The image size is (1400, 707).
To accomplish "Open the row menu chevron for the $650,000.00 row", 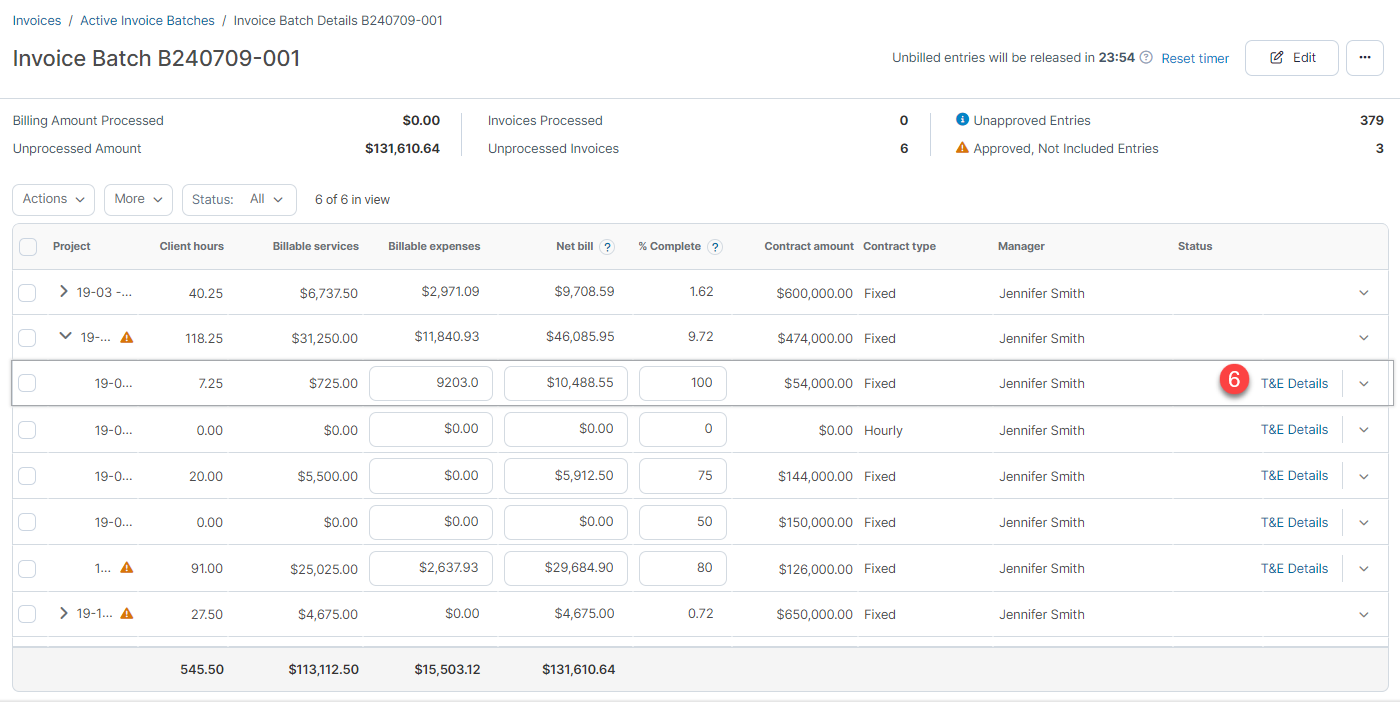I will (x=1364, y=614).
